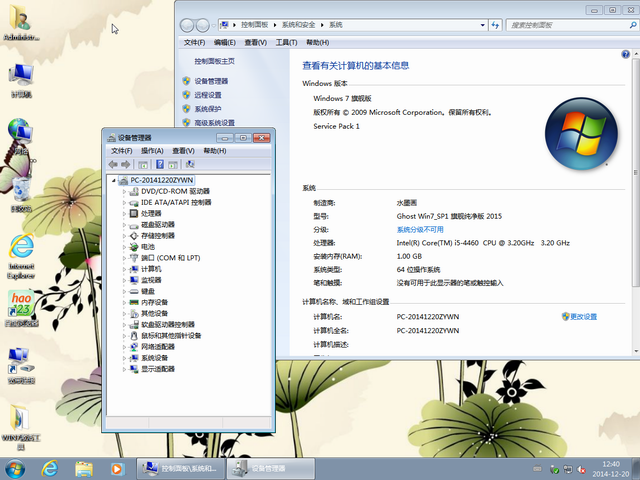Screen dimensions: 640x480
Task: Select the 键盘 device category icon
Action: click(134, 291)
